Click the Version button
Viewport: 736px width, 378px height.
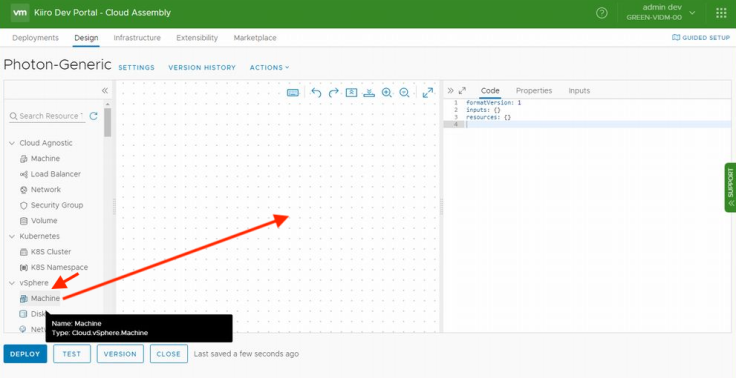tap(120, 354)
